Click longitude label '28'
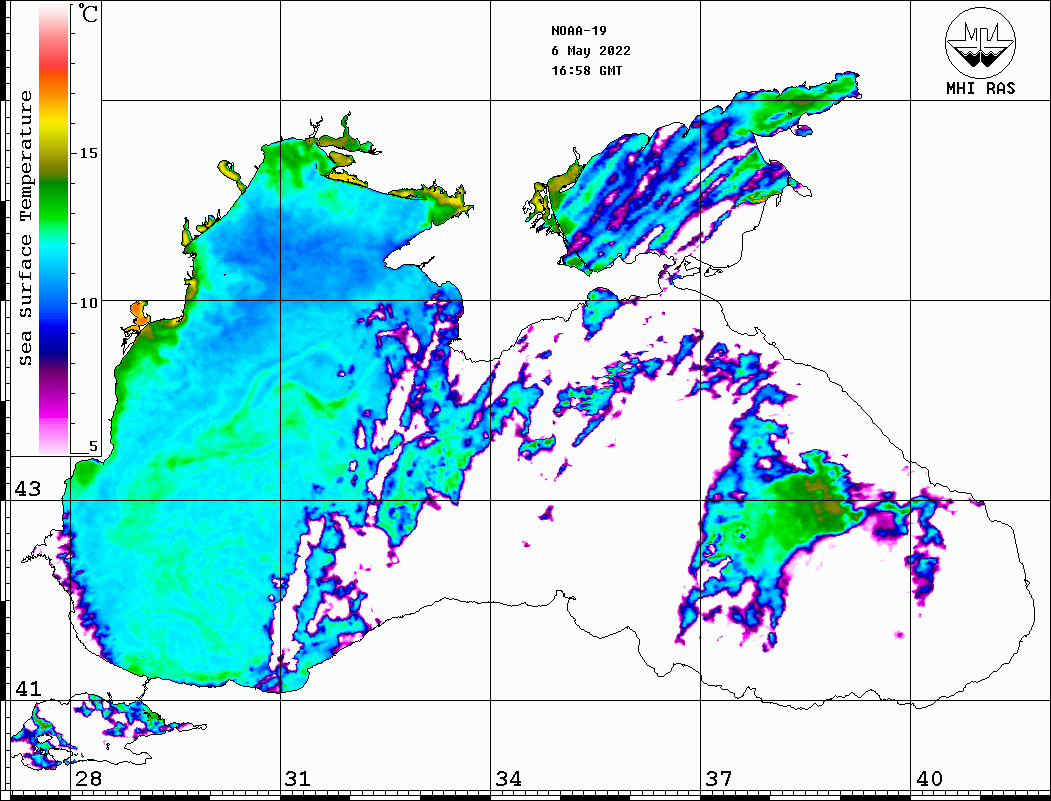This screenshot has width=1051, height=801. (x=88, y=779)
